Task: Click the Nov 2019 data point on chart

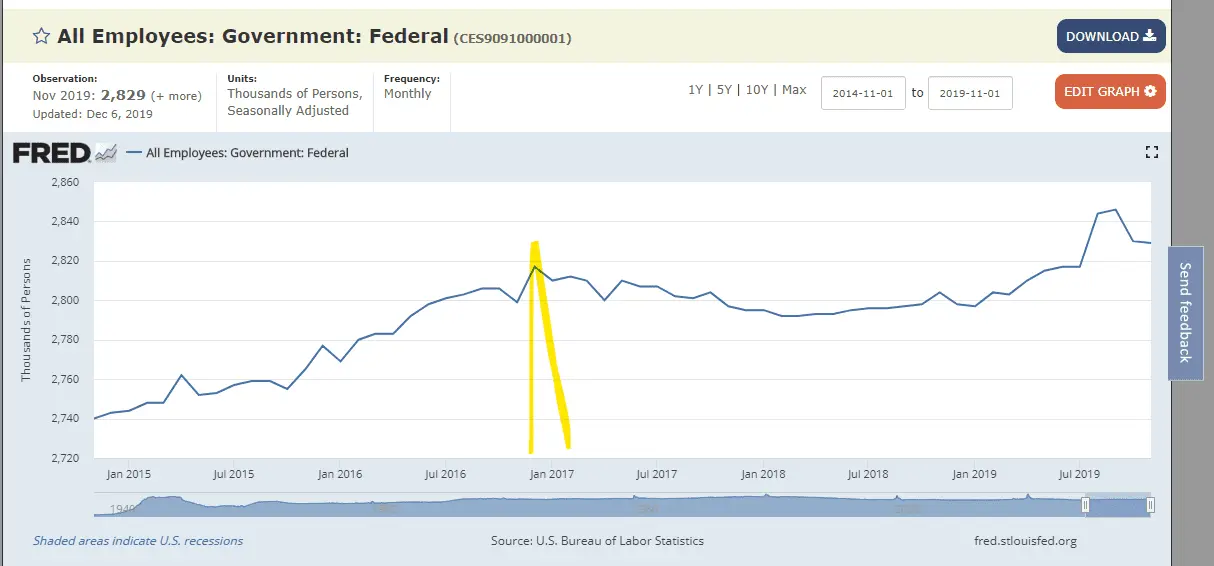Action: coord(1150,243)
